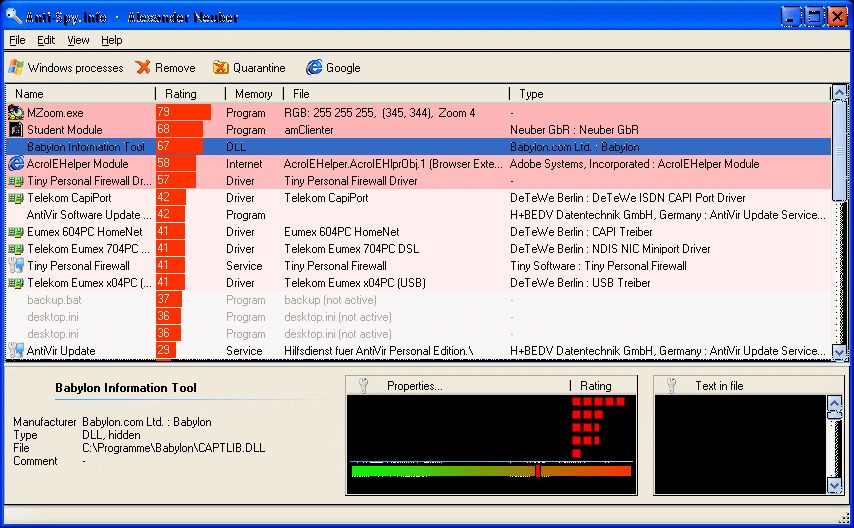Screen dimensions: 854x528
Task: Click the DLL, hidden type value
Action: 111,435
